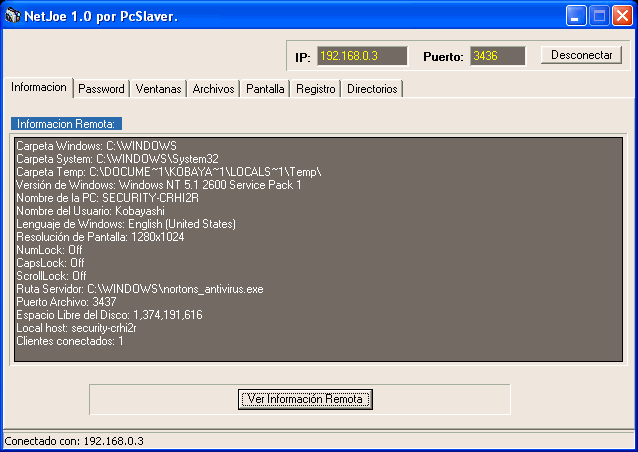Viewport: 638px width, 452px height.
Task: Close the NetJoe window
Action: tap(623, 15)
